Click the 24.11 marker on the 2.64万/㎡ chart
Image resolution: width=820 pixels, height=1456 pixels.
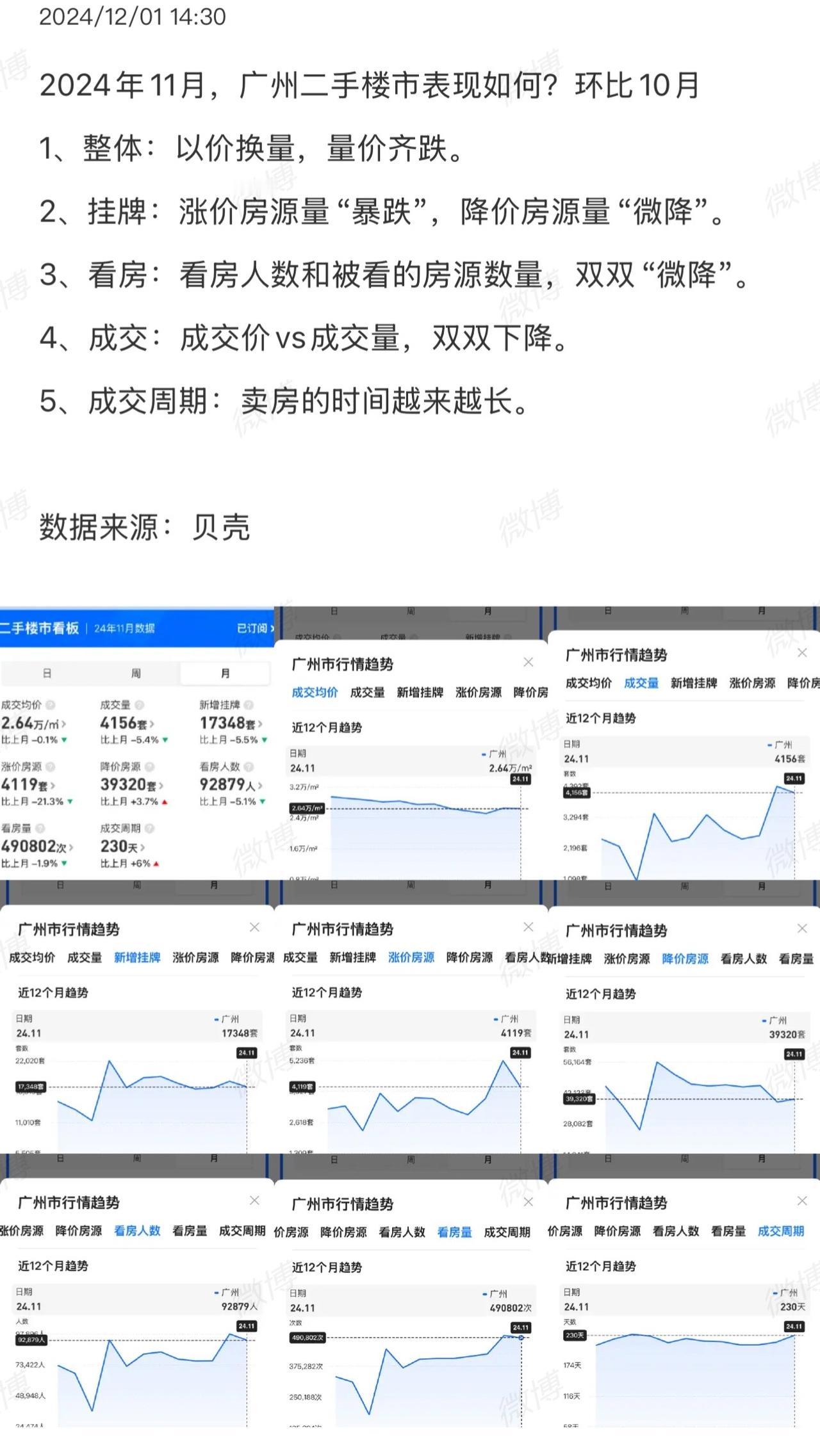tap(520, 779)
